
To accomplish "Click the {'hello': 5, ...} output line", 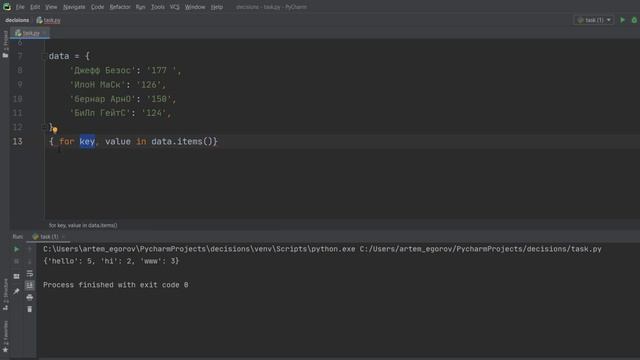I will click(111, 261).
